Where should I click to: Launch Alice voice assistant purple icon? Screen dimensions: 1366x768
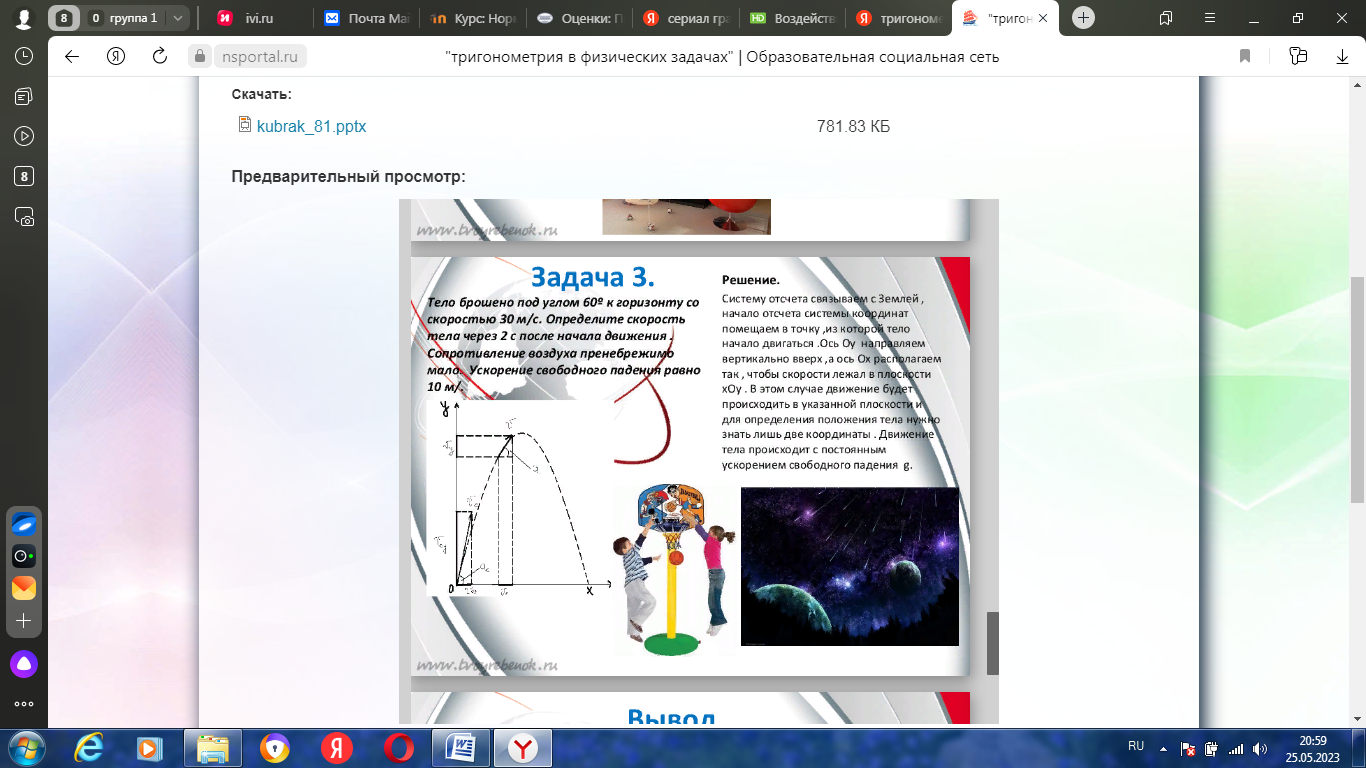[x=24, y=662]
